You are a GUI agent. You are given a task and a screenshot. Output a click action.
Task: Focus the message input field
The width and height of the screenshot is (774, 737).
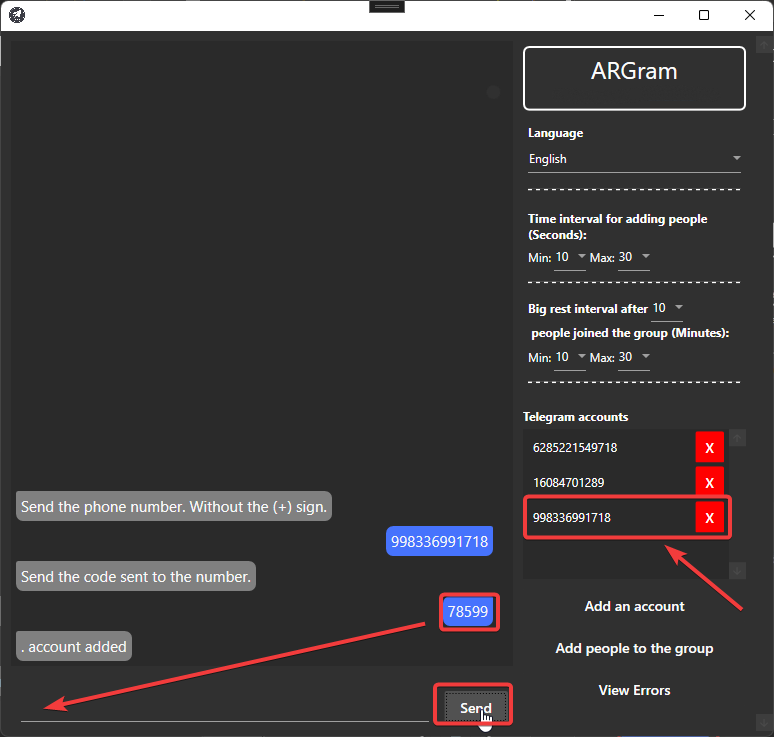(x=225, y=708)
